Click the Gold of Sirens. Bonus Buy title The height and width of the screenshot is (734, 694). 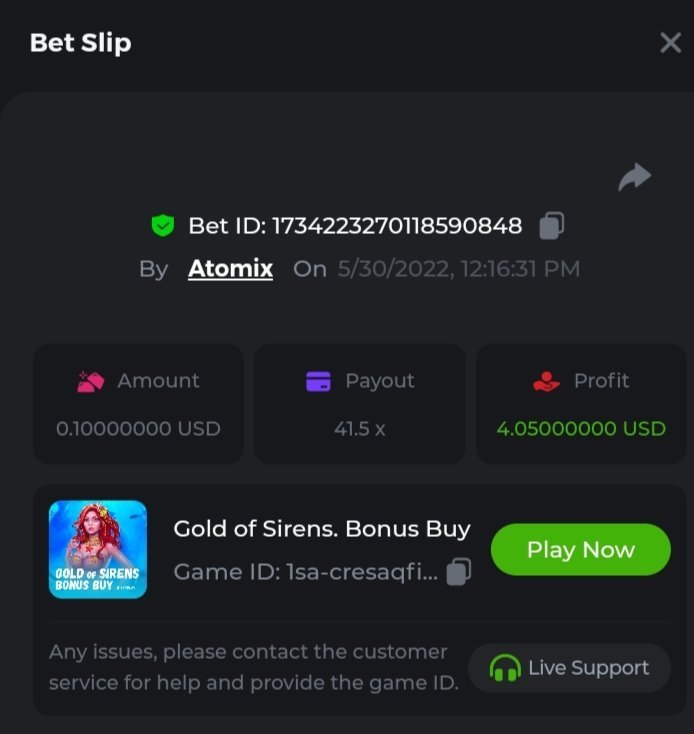322,529
